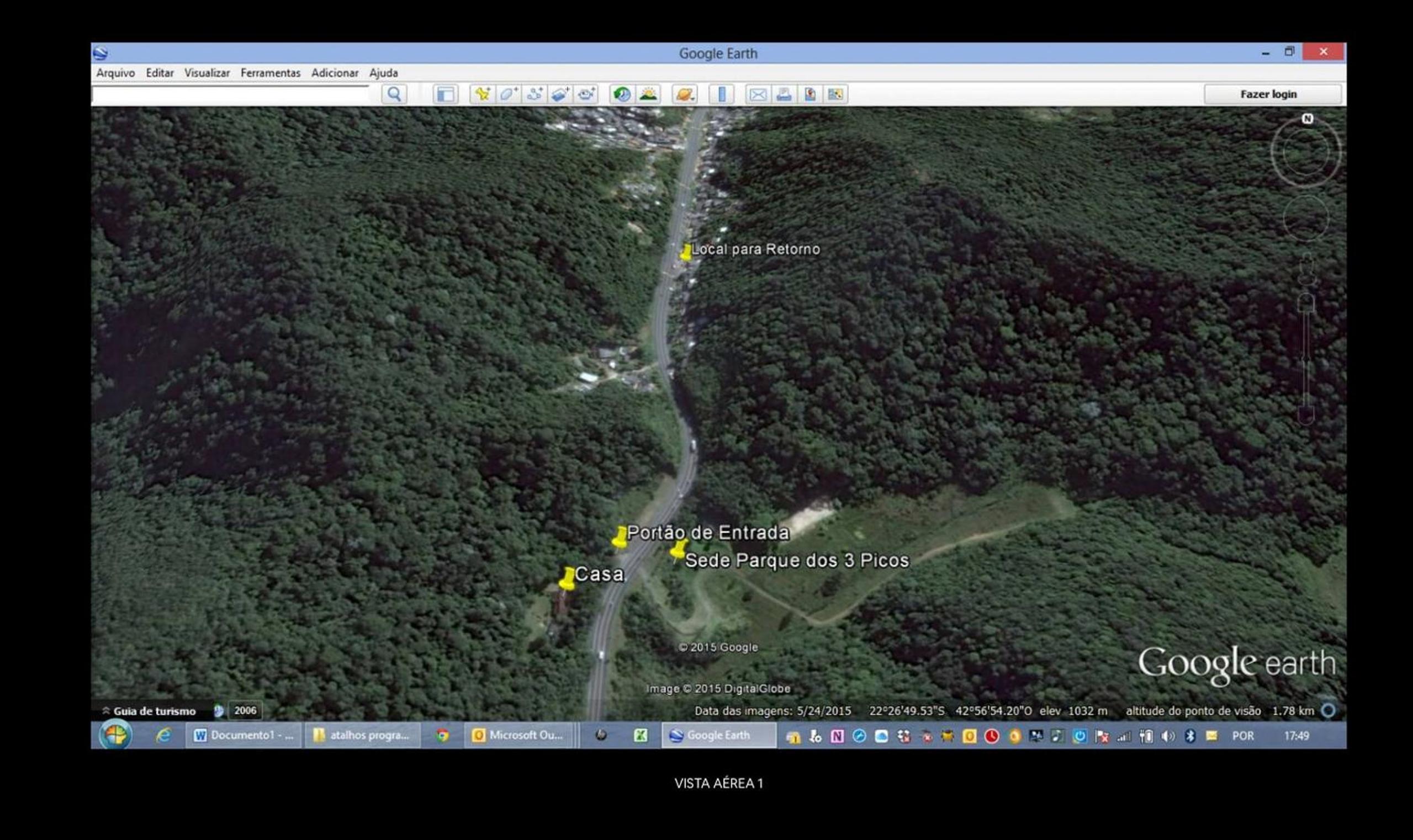Click the streaming status ring indicator

(x=1328, y=710)
